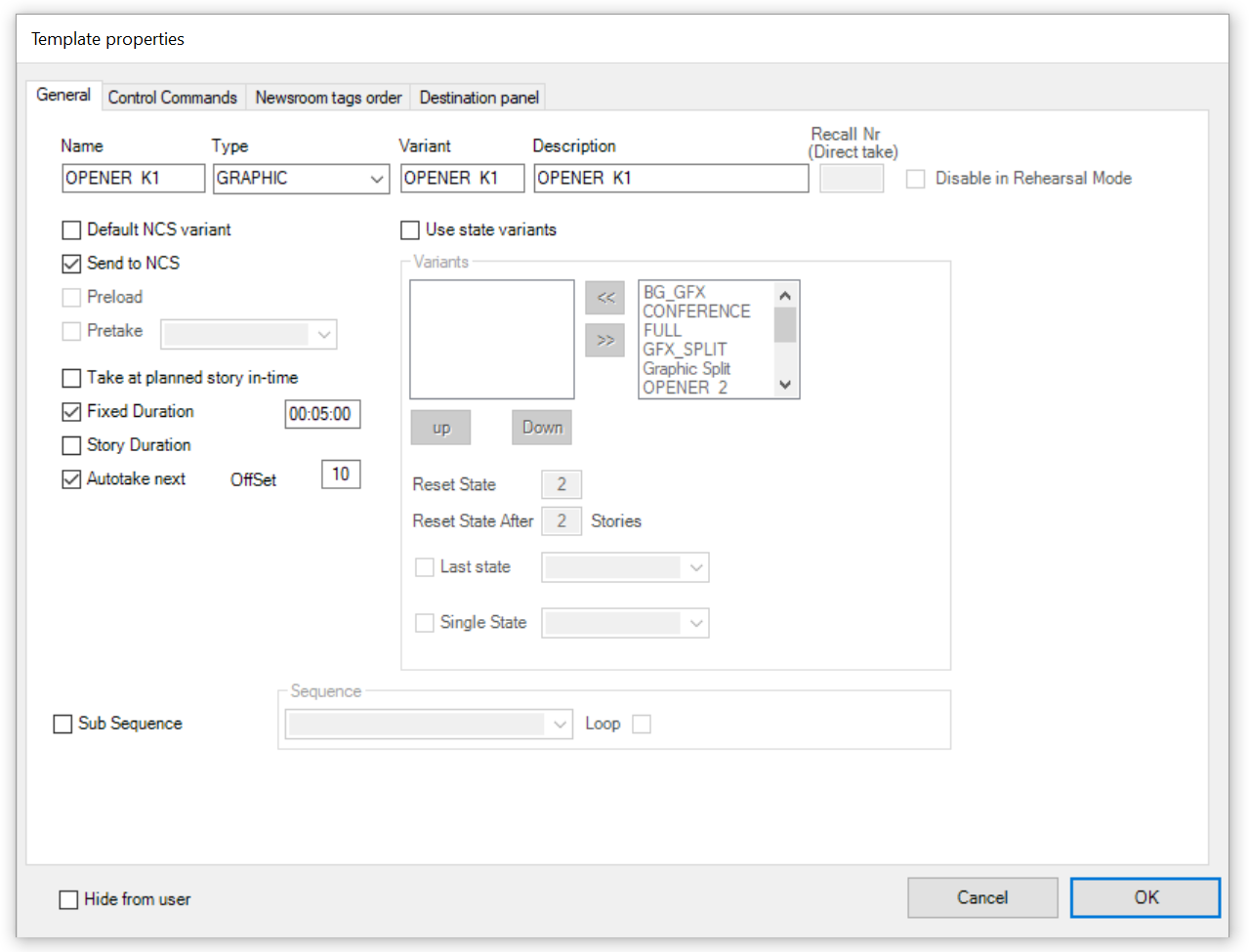
Task: Select CONFERENCE in the variants list
Action: click(696, 311)
